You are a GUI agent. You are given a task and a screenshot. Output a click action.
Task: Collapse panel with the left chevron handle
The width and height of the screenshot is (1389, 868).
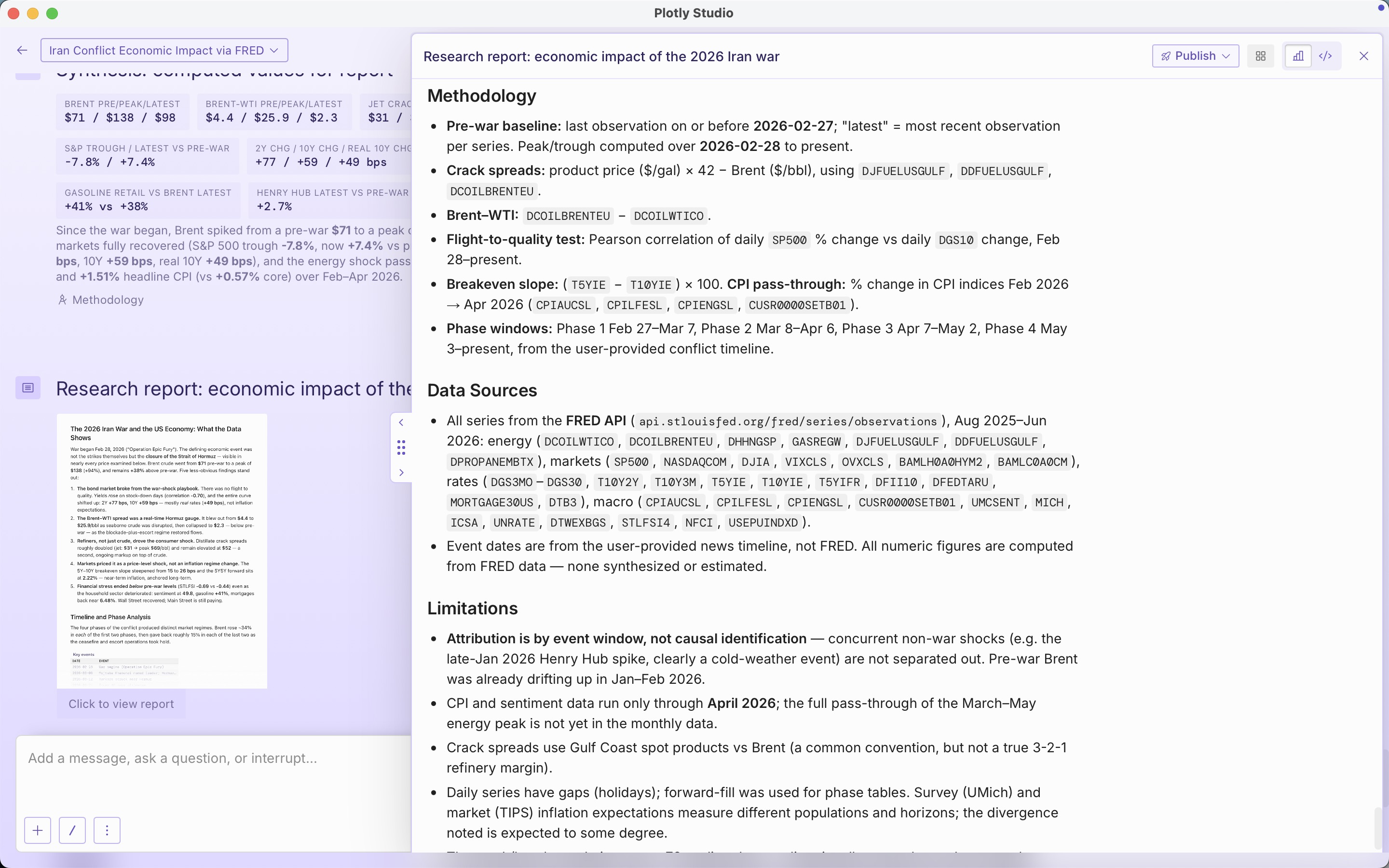(401, 422)
